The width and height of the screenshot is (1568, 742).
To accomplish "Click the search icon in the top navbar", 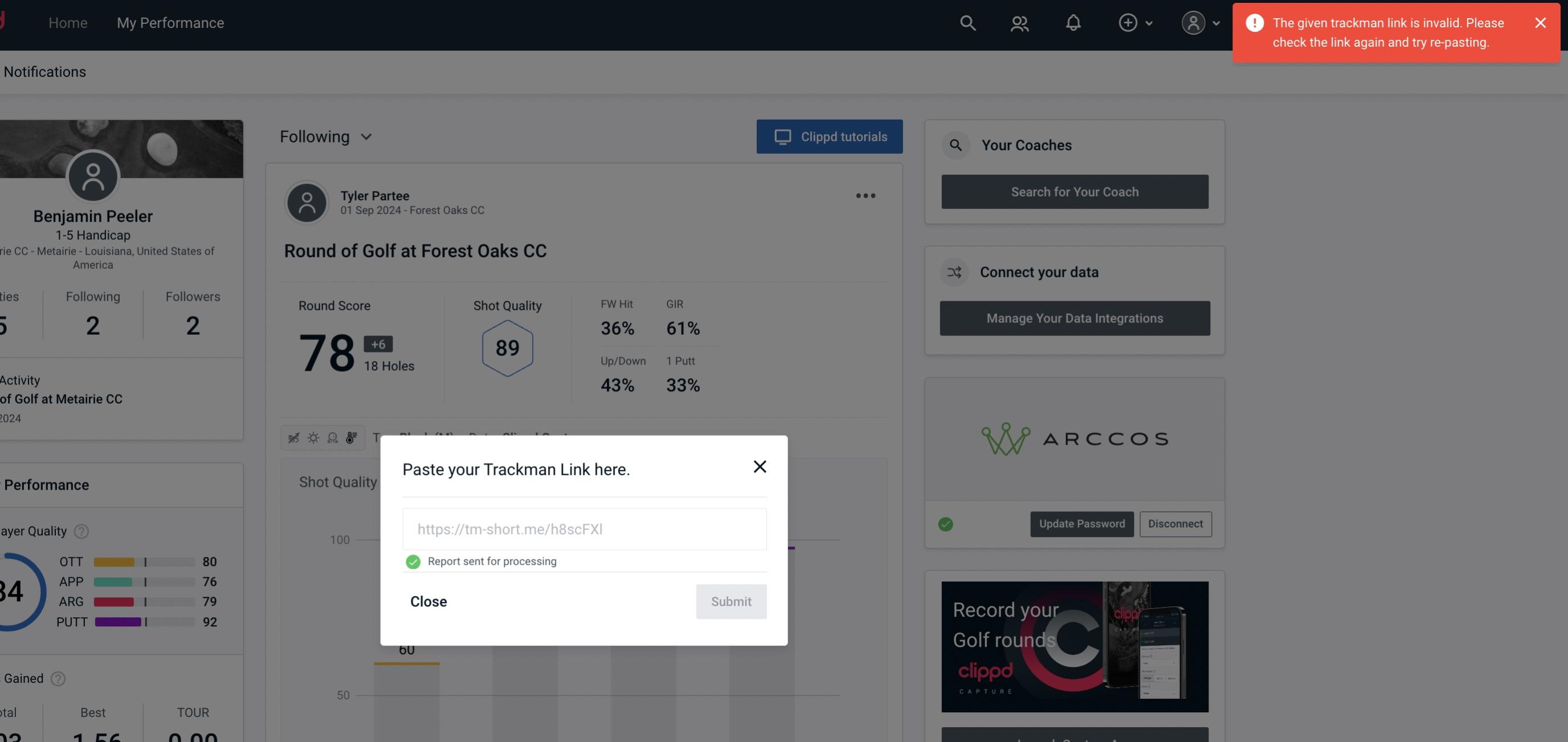I will tap(966, 22).
